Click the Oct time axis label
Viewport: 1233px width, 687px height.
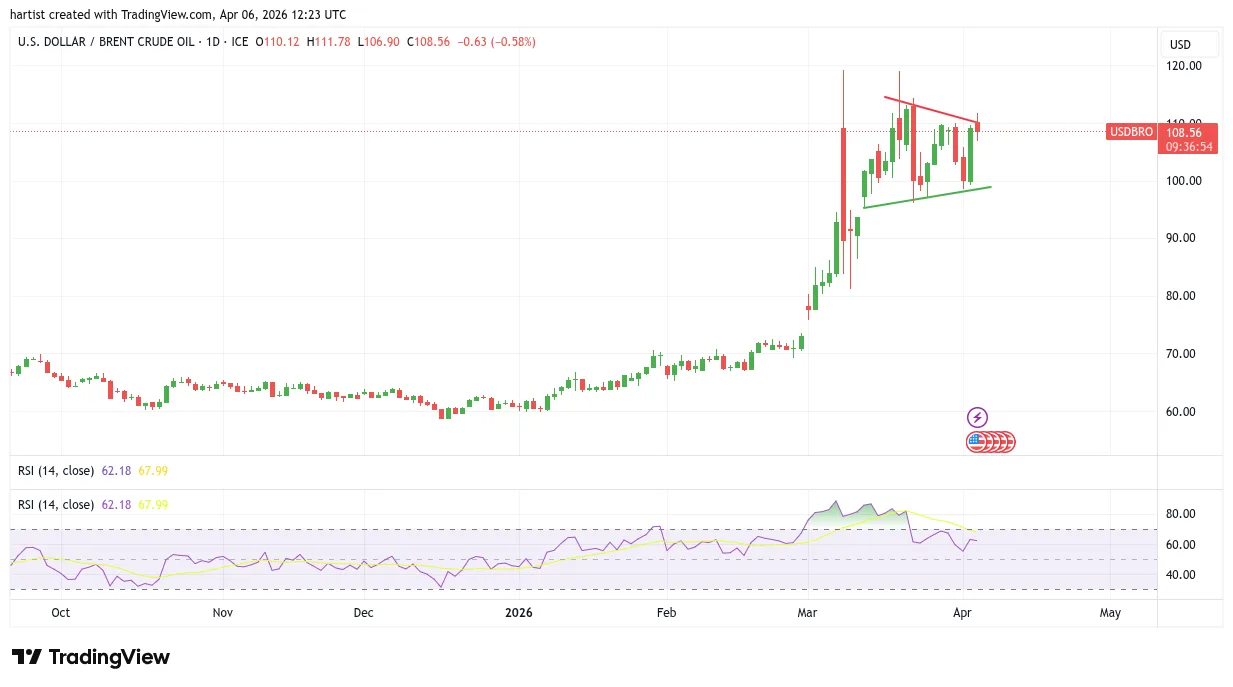pyautogui.click(x=60, y=612)
